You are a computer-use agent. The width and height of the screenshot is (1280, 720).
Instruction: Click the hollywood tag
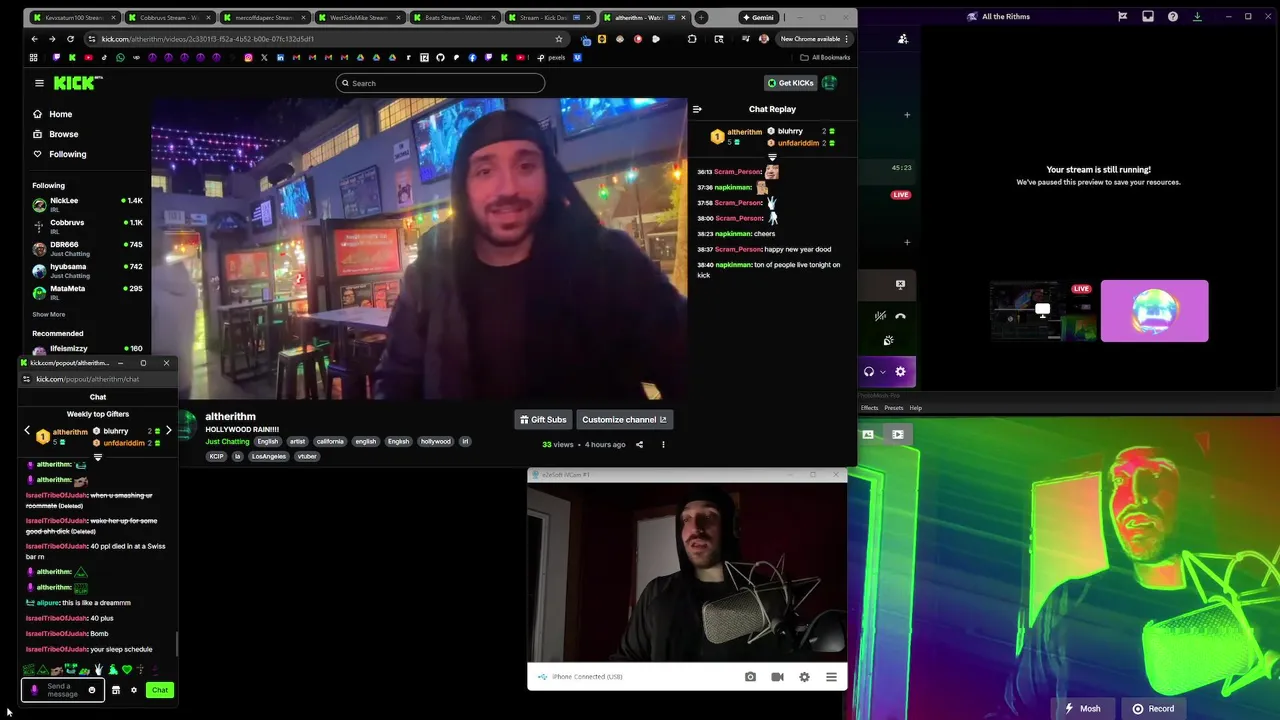tap(435, 441)
